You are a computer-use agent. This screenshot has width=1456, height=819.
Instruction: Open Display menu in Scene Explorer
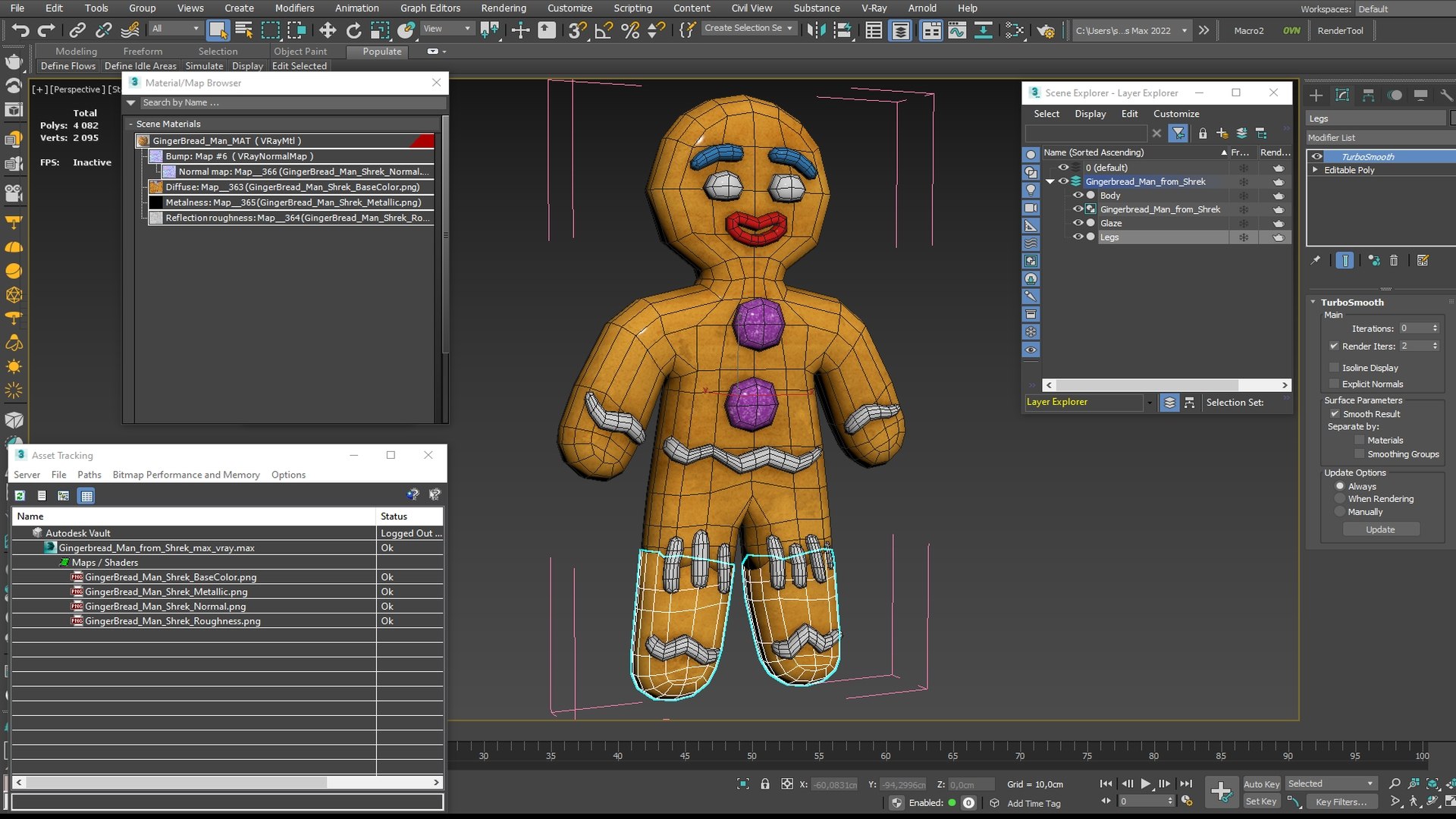[x=1090, y=114]
